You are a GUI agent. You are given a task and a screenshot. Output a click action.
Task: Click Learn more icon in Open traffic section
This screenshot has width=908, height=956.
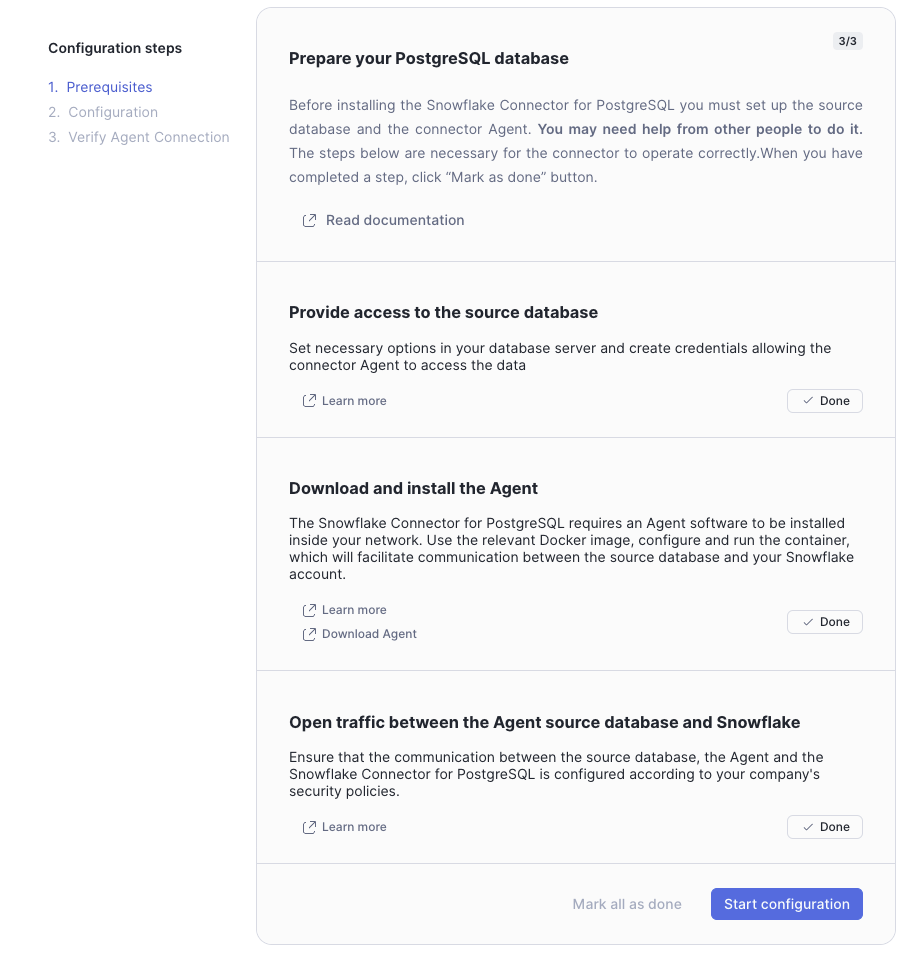click(310, 827)
